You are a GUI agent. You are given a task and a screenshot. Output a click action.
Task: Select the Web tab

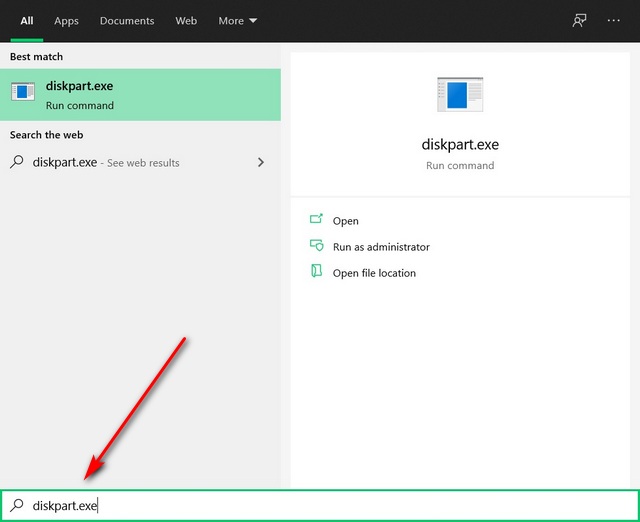[x=186, y=20]
